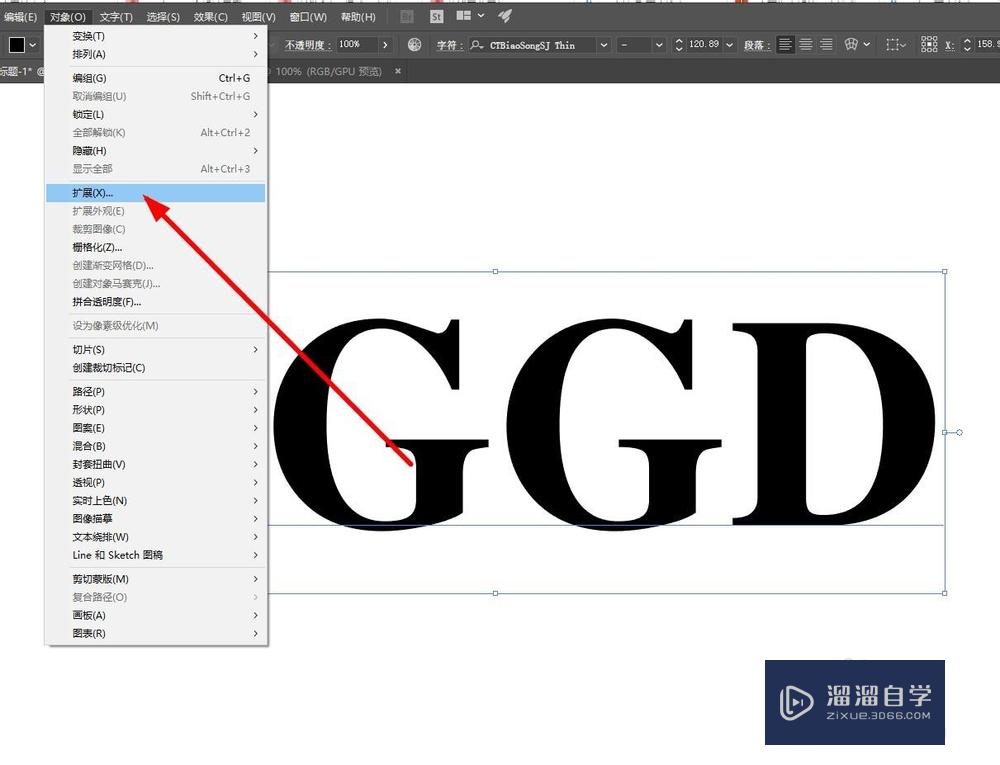Close the document tab

pyautogui.click(x=398, y=71)
